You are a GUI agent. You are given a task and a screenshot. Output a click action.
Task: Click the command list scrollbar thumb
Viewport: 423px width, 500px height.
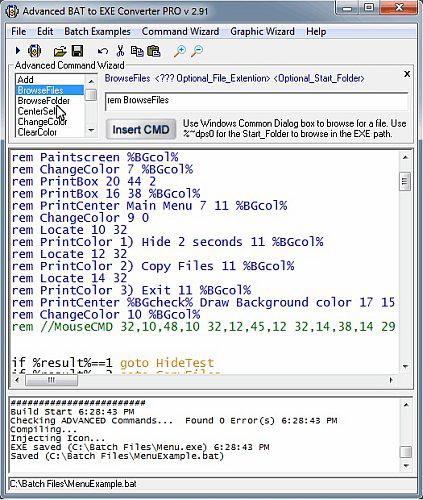coord(91,94)
